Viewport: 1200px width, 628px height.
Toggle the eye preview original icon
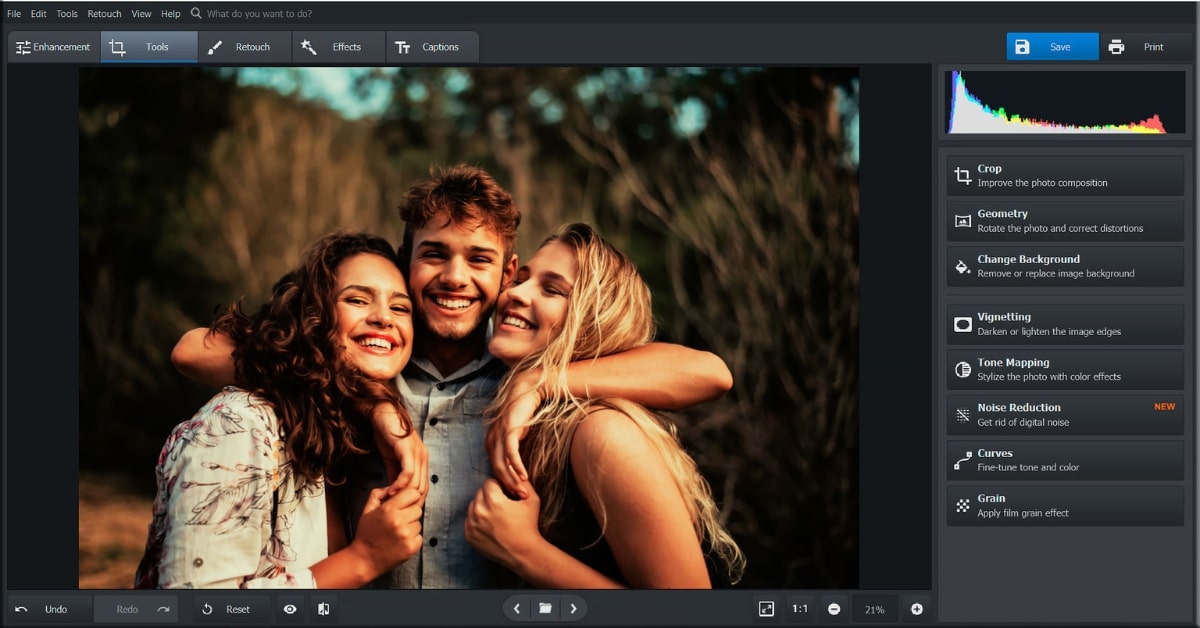point(290,609)
